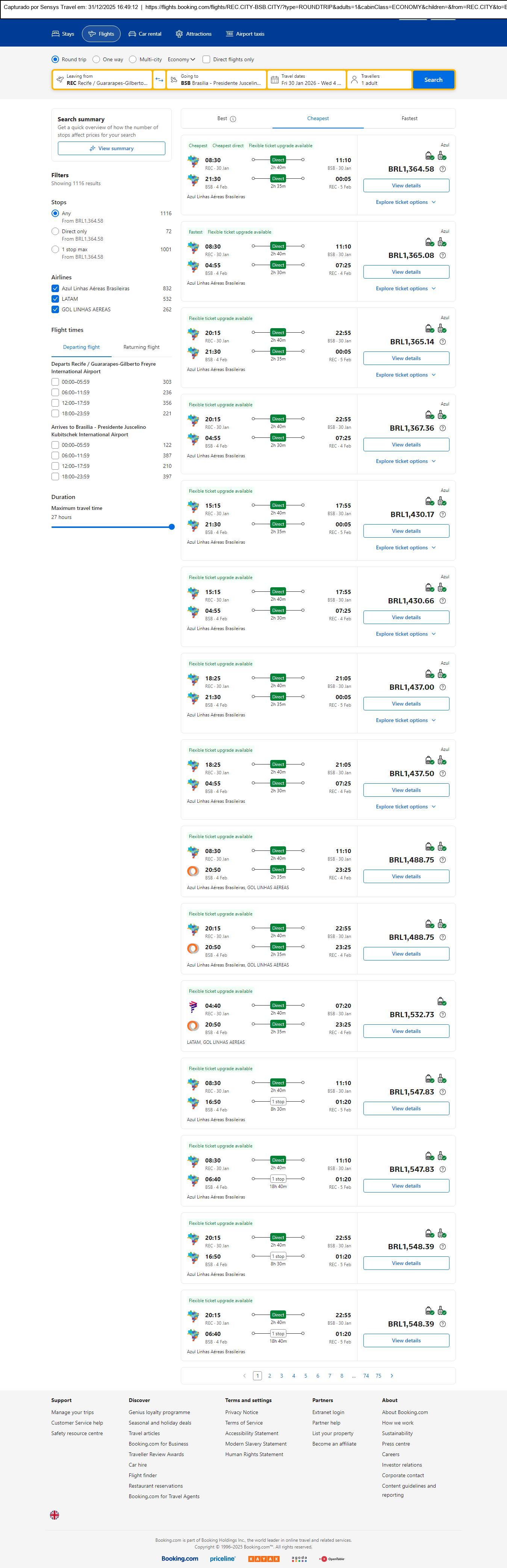Screen dimensions: 507x1568
Task: Click the swap origin and destination icon
Action: [159, 80]
